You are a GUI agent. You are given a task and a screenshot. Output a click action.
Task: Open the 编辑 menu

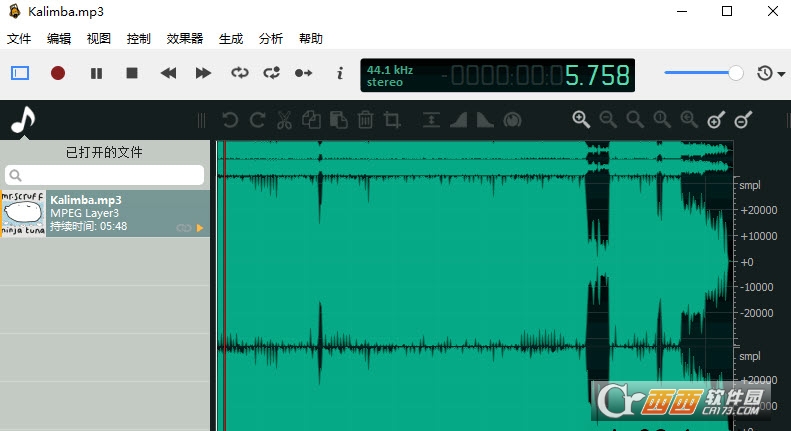[x=59, y=39]
